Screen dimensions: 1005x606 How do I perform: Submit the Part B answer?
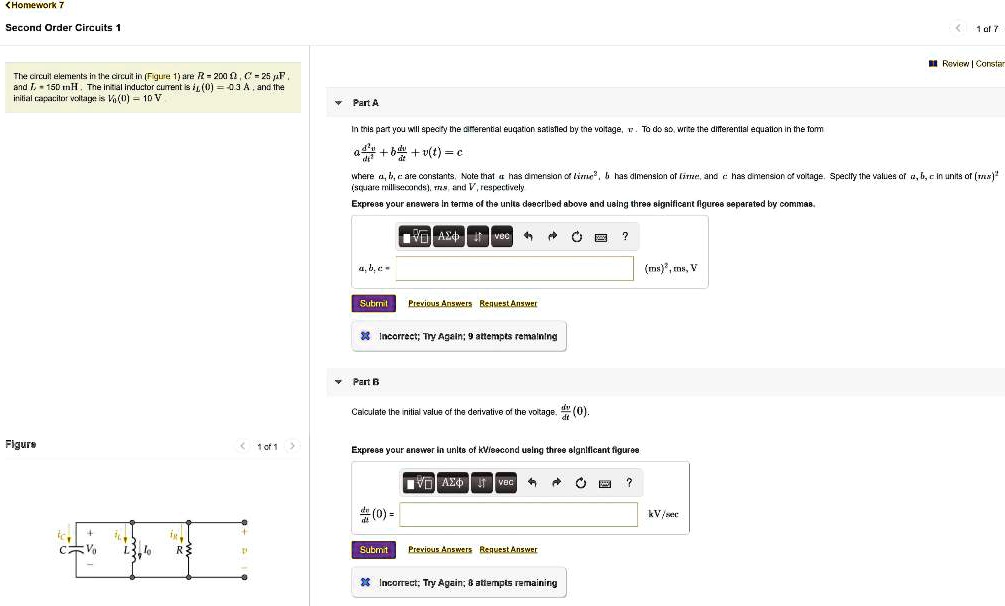[373, 549]
